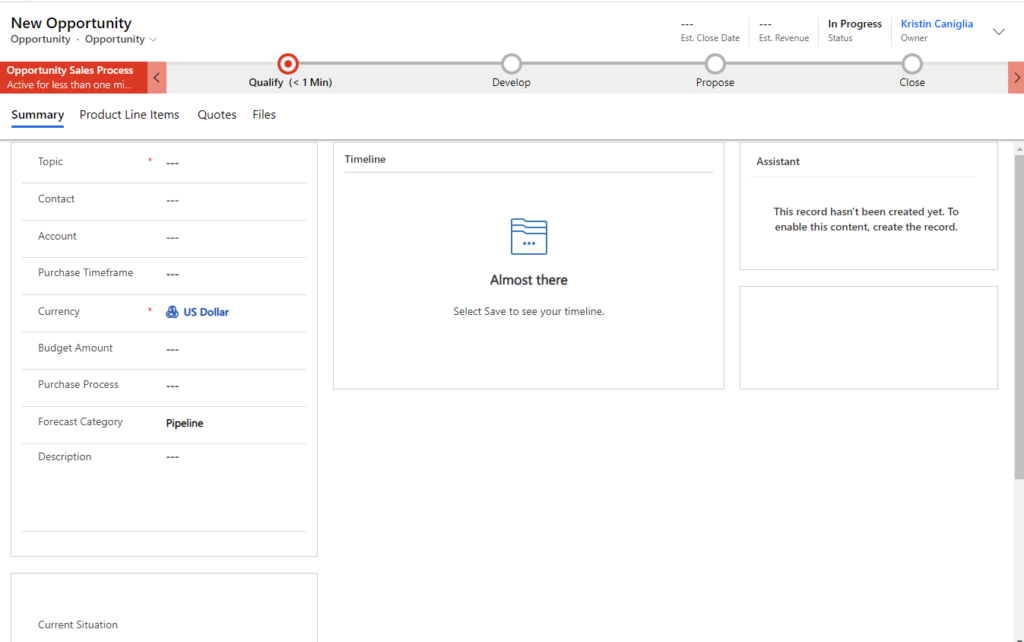The height and width of the screenshot is (642, 1024).
Task: Click the Almost there message
Action: pos(529,280)
